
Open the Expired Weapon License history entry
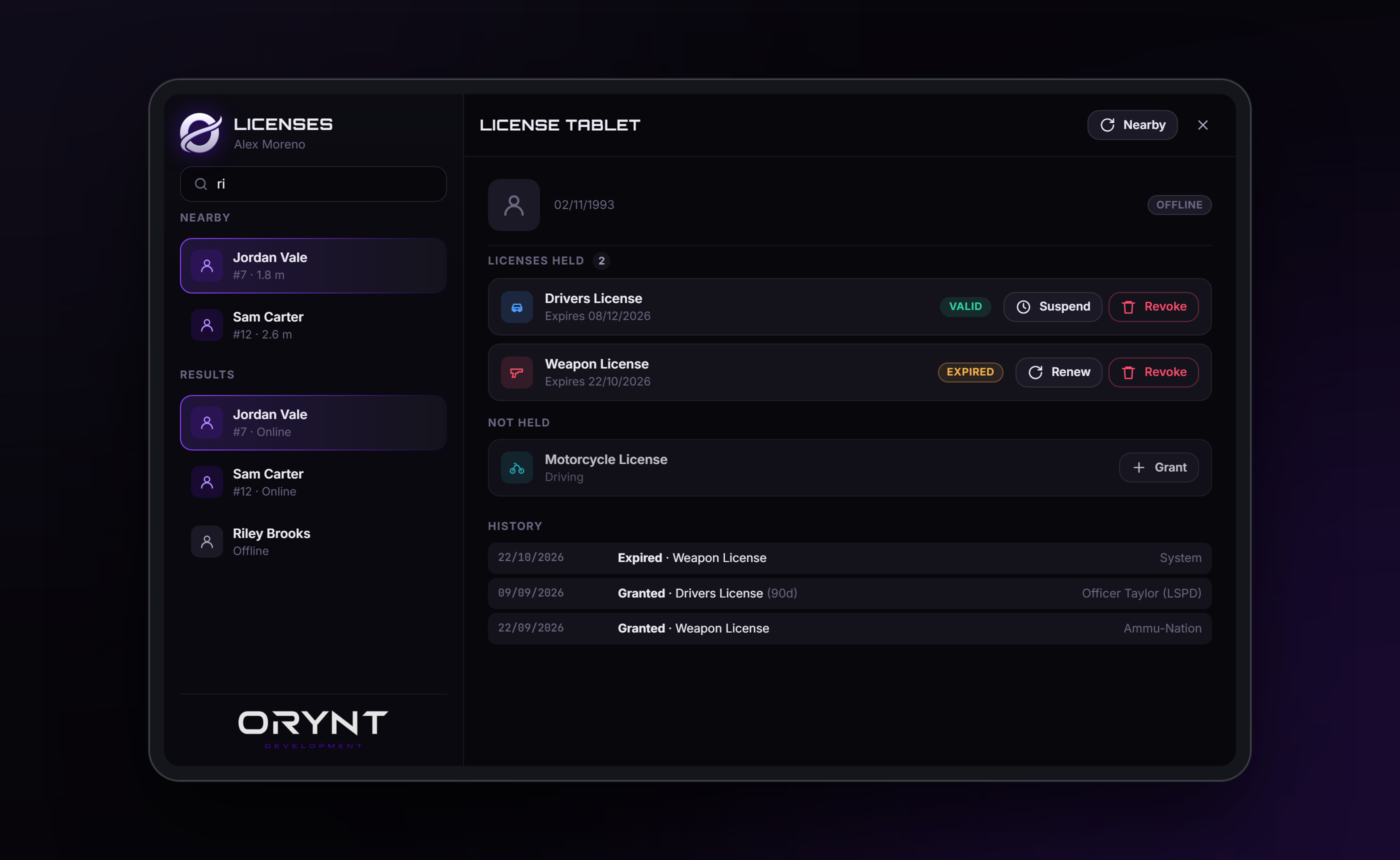click(x=849, y=558)
